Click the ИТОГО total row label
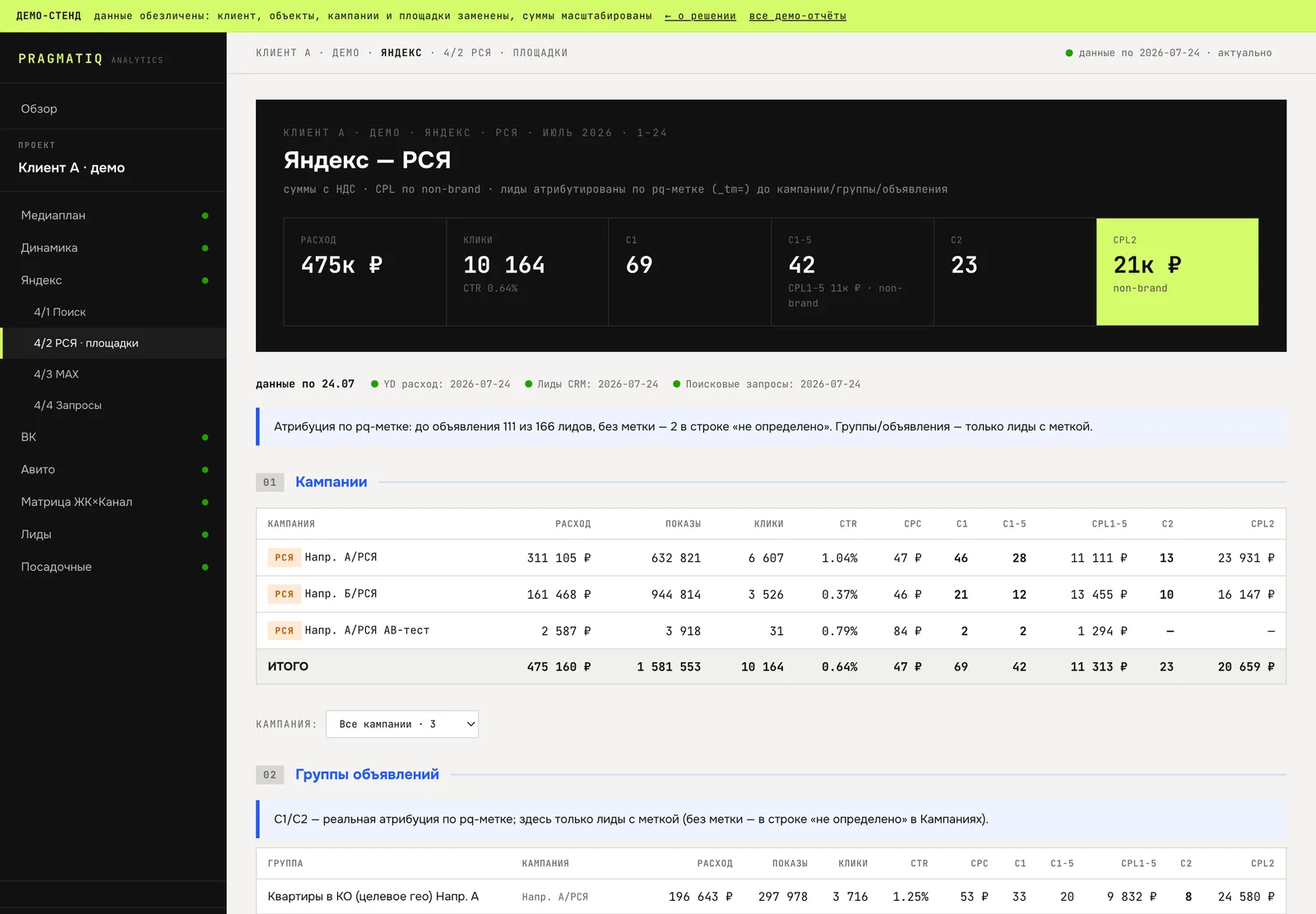 point(288,666)
